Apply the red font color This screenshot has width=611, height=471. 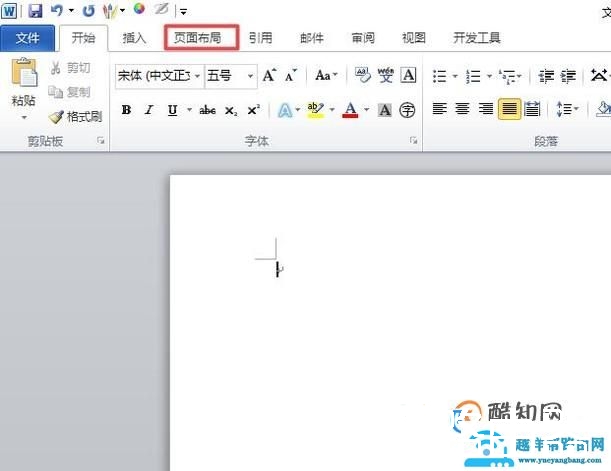coord(350,110)
